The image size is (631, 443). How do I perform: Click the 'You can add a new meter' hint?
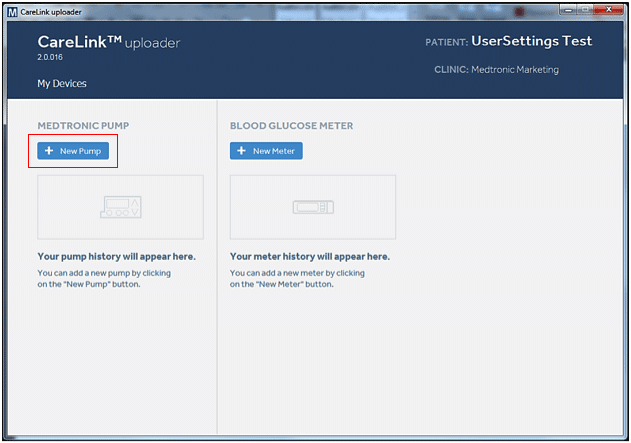coord(297,278)
